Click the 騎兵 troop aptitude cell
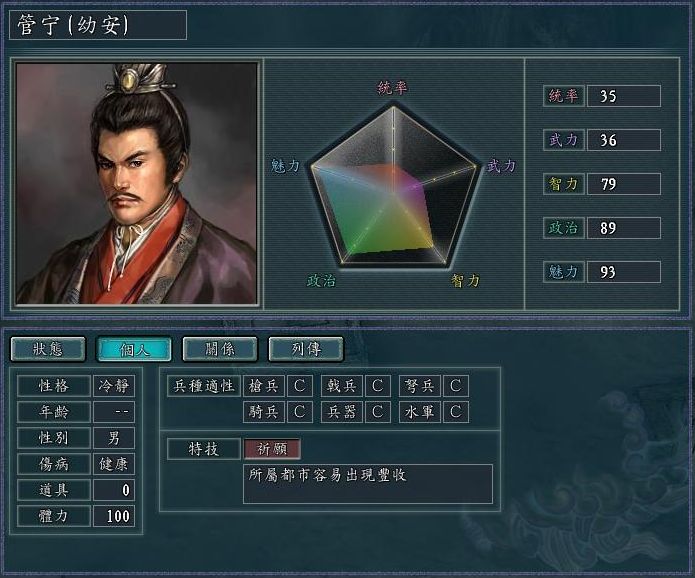The height and width of the screenshot is (578, 695). click(x=263, y=412)
